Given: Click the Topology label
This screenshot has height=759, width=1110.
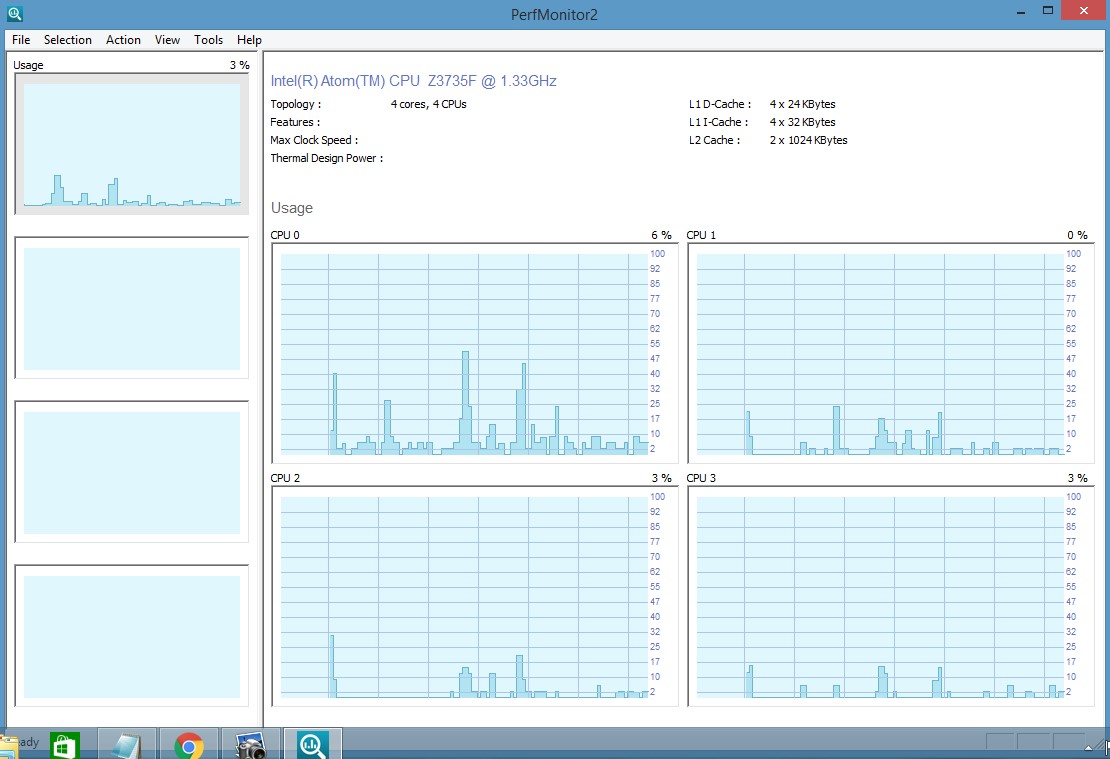Looking at the screenshot, I should (295, 104).
